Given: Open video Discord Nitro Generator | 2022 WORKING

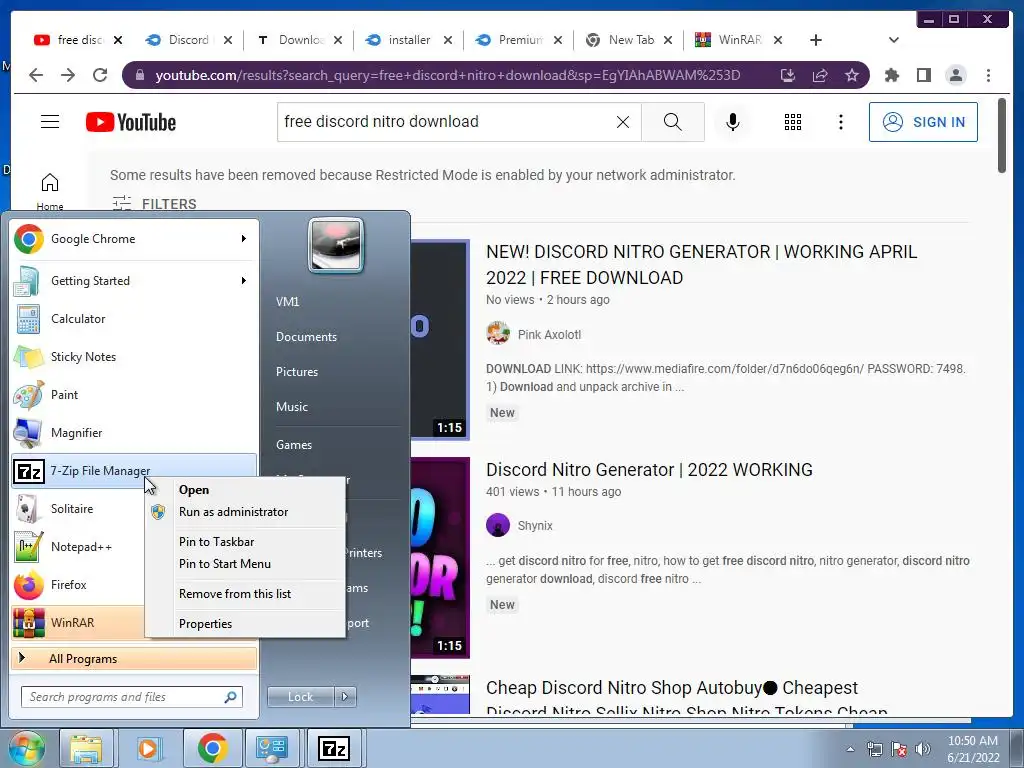Looking at the screenshot, I should click(x=649, y=470).
